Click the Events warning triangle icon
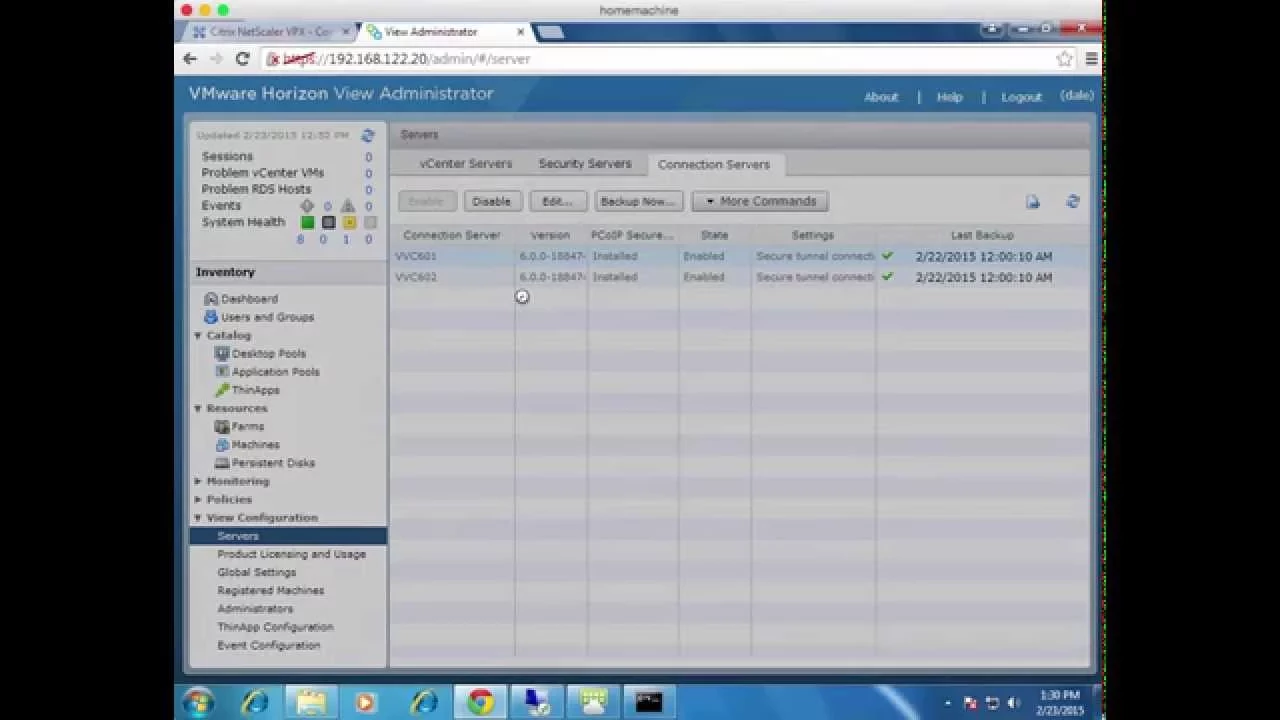Viewport: 1280px width, 720px height. pos(348,206)
